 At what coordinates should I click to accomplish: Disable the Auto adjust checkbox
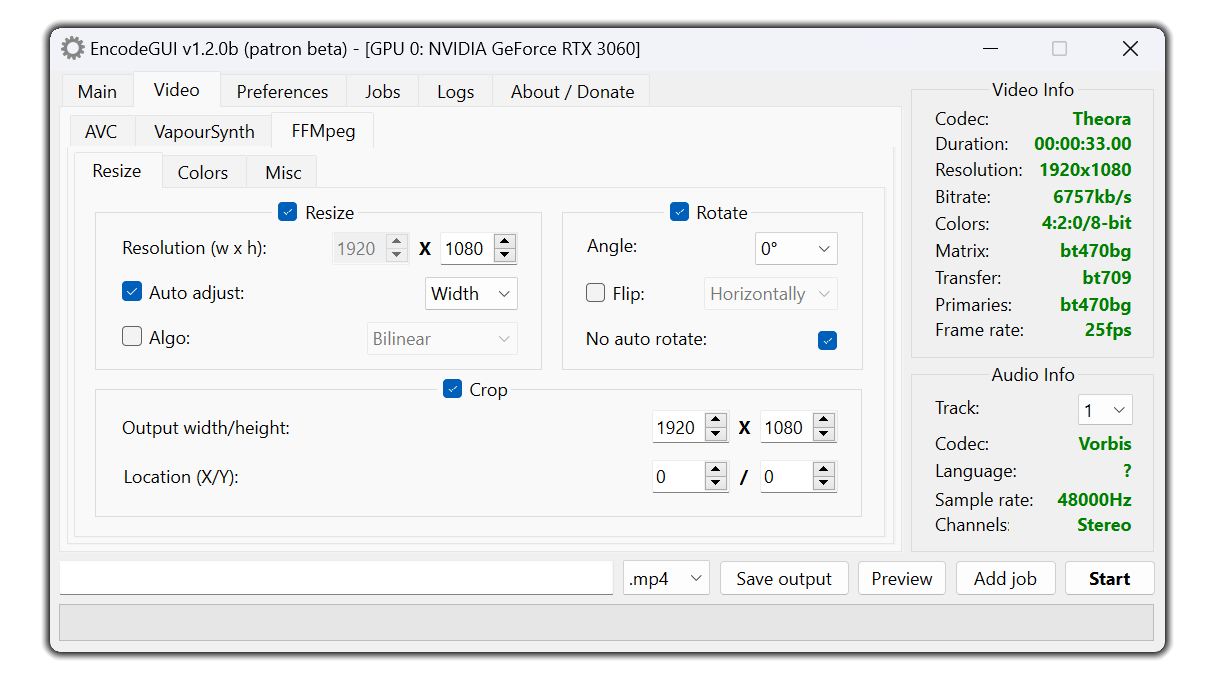pyautogui.click(x=132, y=292)
